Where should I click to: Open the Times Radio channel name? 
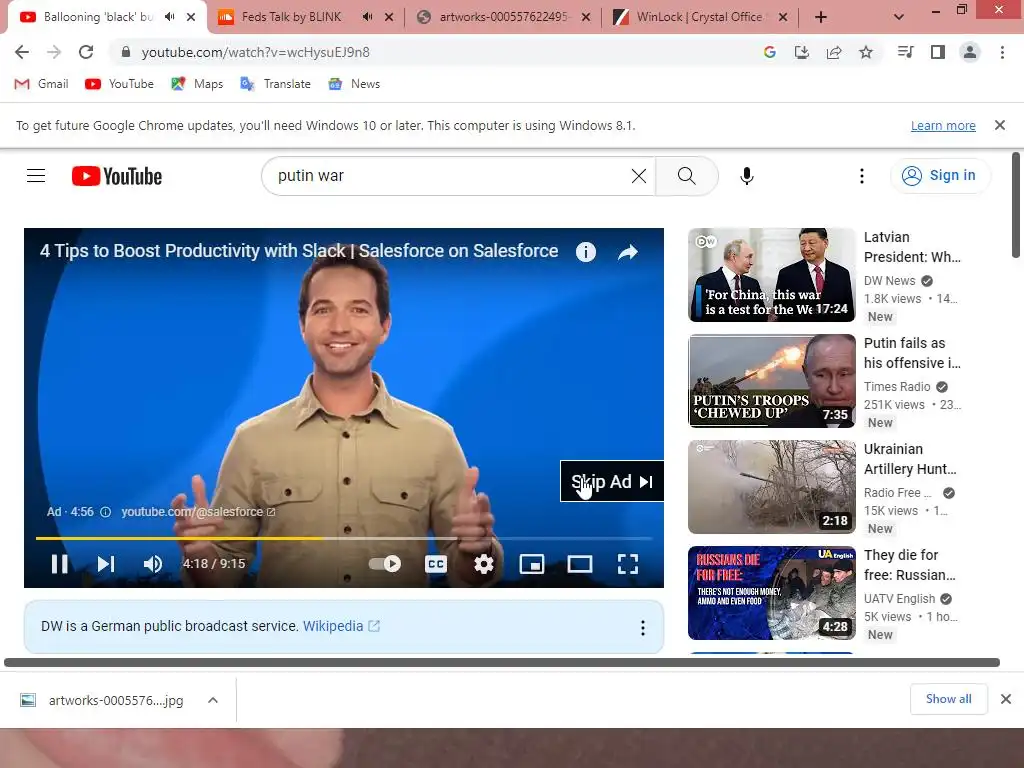tap(897, 387)
